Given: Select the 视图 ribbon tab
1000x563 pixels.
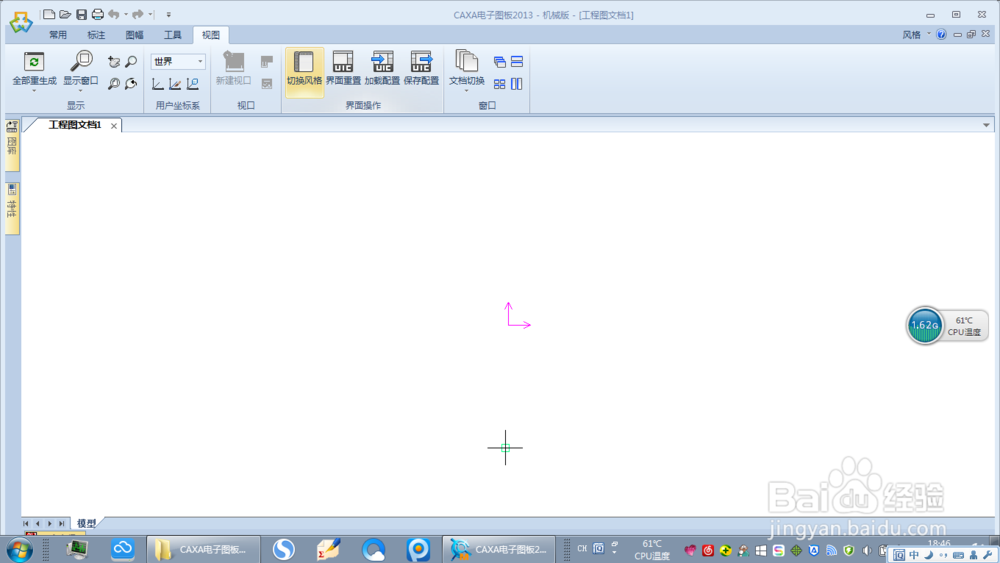Looking at the screenshot, I should [211, 35].
